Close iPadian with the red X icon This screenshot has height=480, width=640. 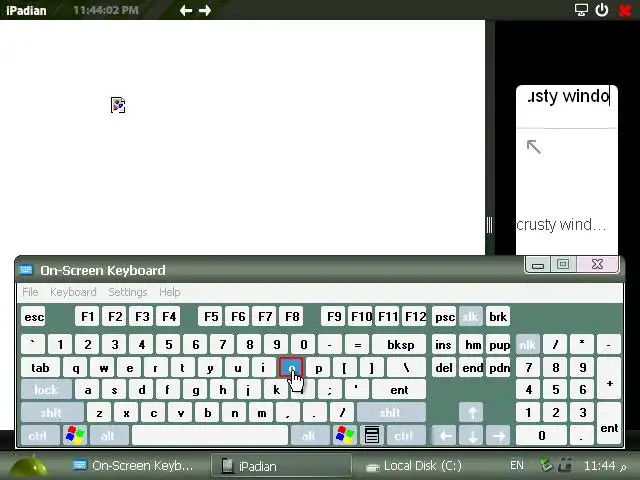click(625, 10)
